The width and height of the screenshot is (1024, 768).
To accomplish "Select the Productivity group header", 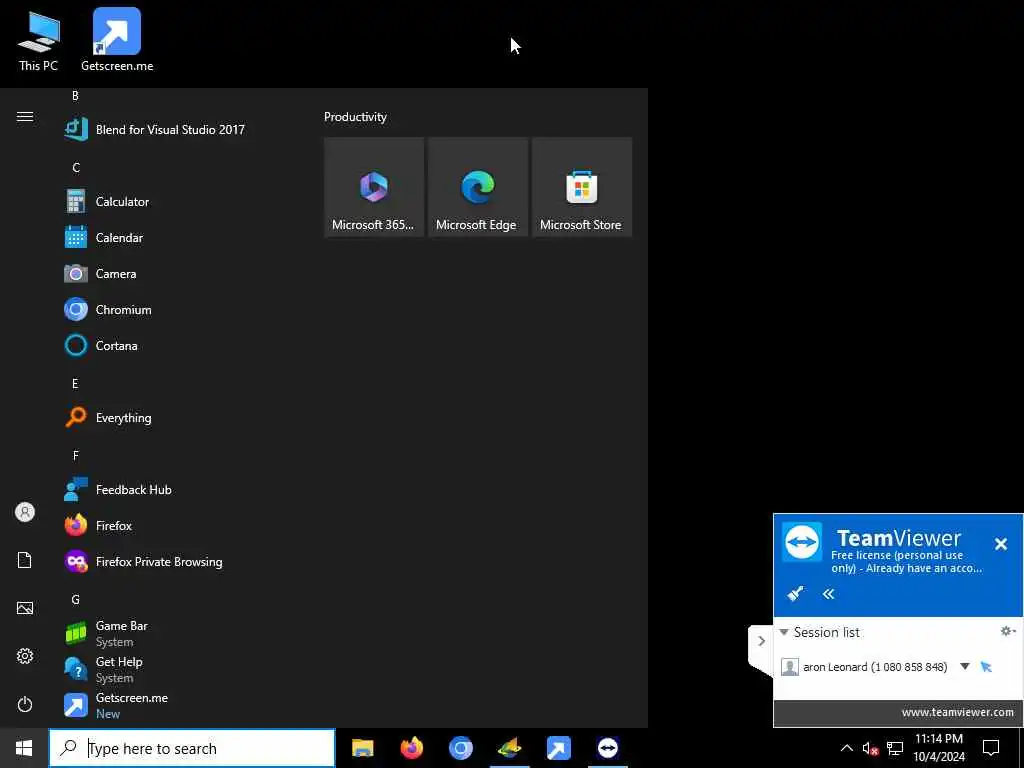I will coord(355,117).
